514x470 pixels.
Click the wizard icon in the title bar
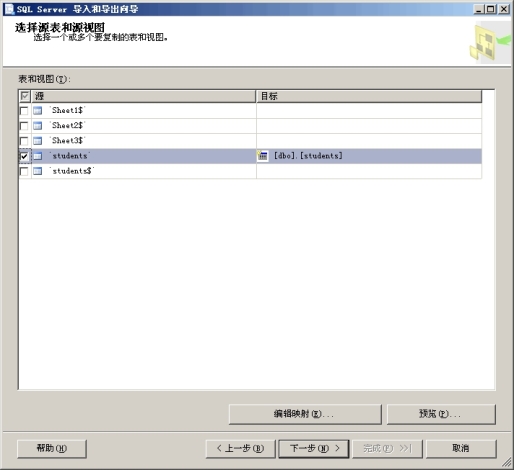9,9
